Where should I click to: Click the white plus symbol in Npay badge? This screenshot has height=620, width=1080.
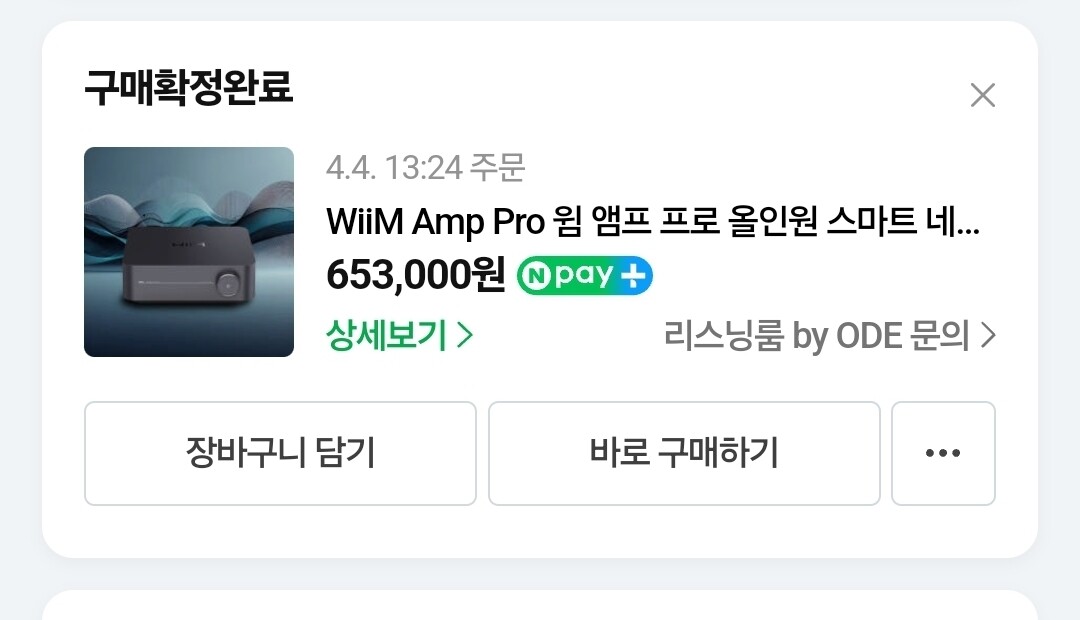(x=634, y=276)
